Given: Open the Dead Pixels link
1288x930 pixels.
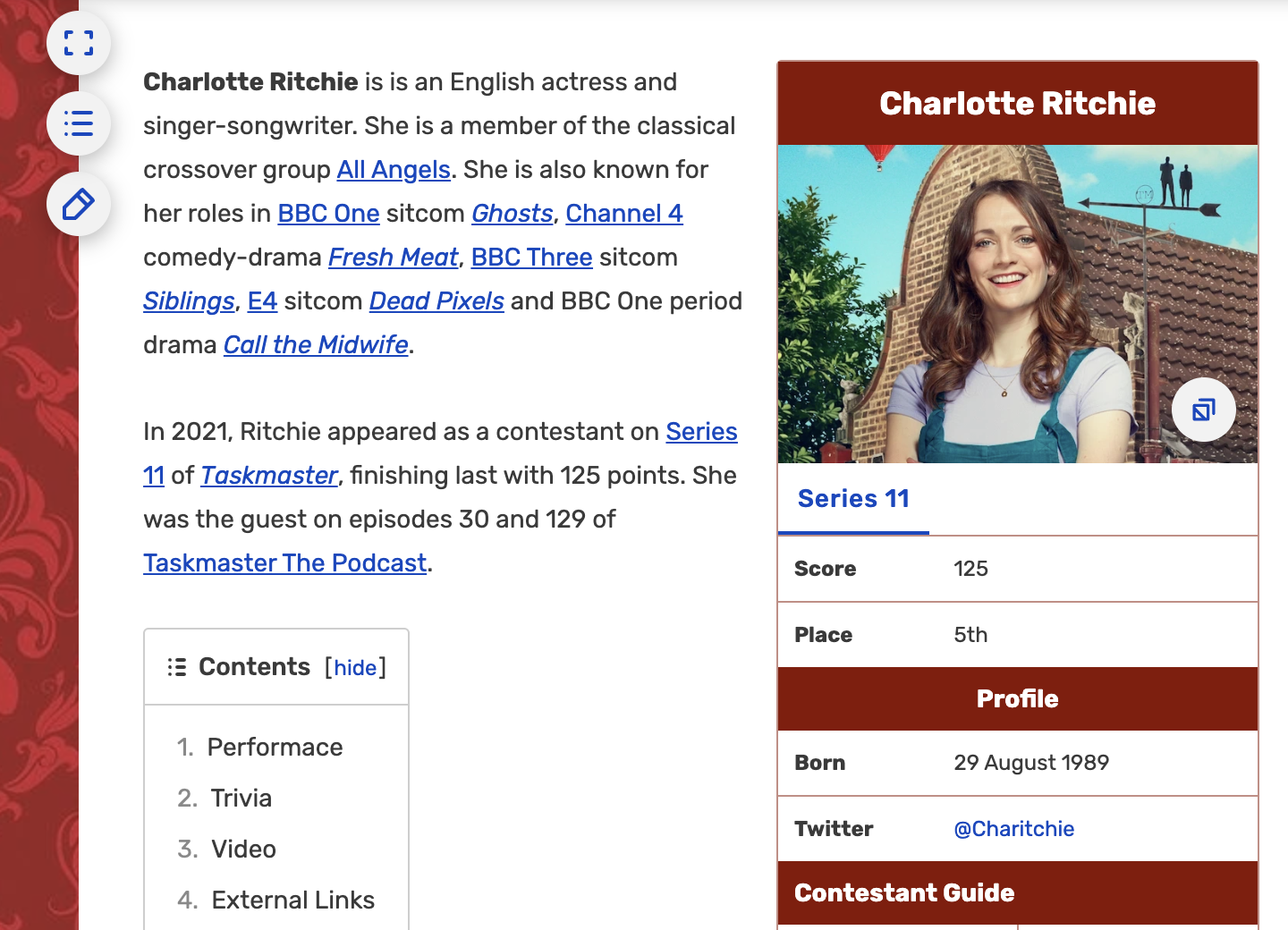Looking at the screenshot, I should pos(436,301).
